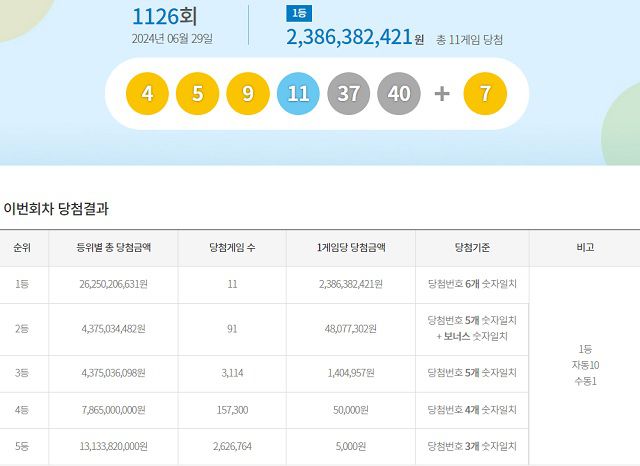640x466 pixels.
Task: Click the 2등 rank cell in the table
Action: 22,329
